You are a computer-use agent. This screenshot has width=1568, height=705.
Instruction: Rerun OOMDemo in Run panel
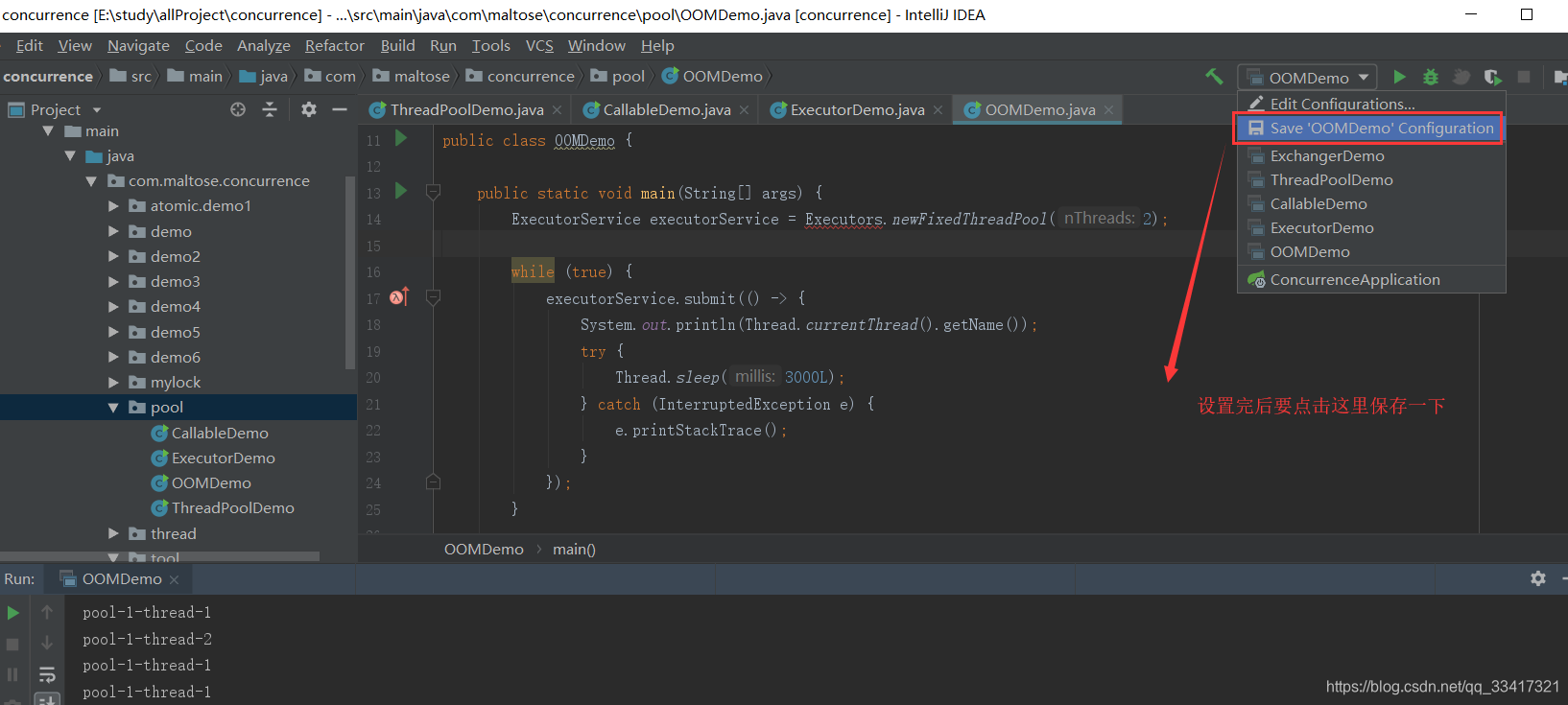click(13, 612)
